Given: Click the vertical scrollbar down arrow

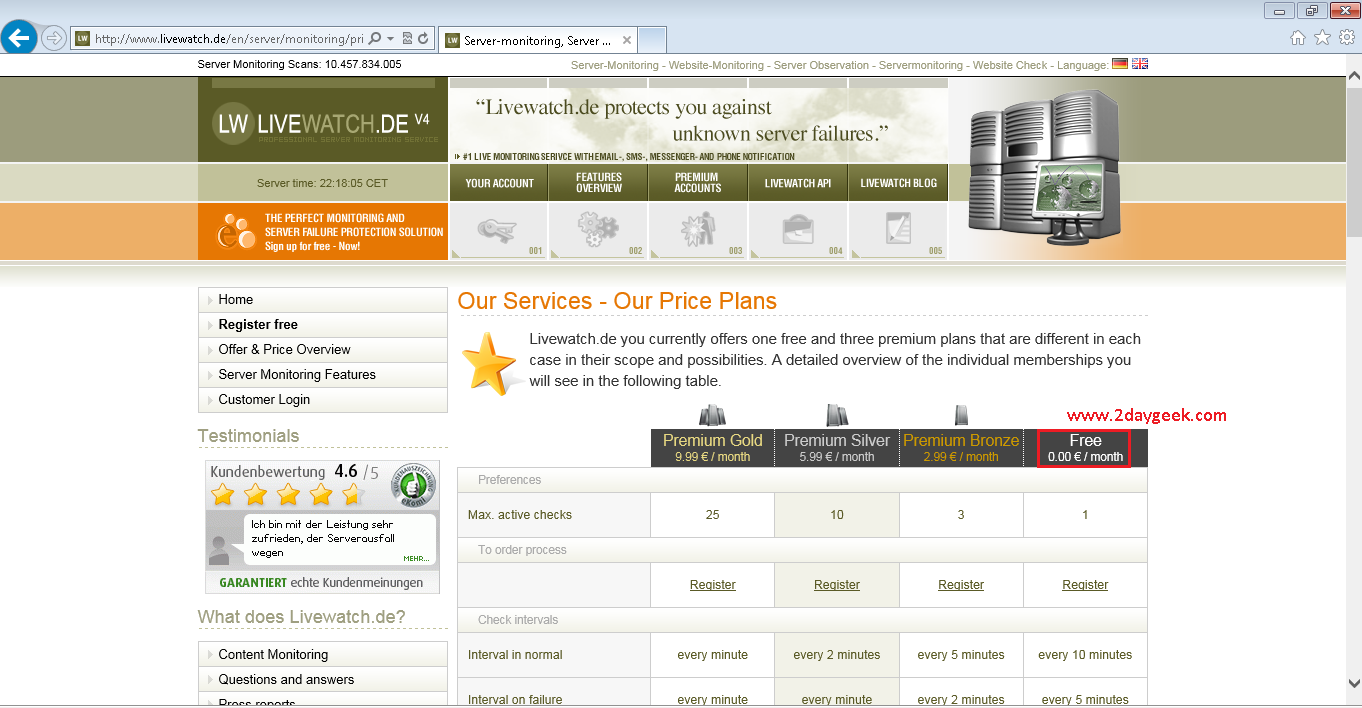Looking at the screenshot, I should point(1353,684).
